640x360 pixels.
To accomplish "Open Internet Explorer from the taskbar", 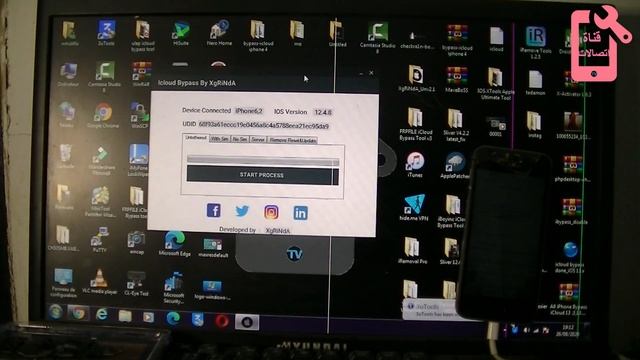I will [x=101, y=314].
